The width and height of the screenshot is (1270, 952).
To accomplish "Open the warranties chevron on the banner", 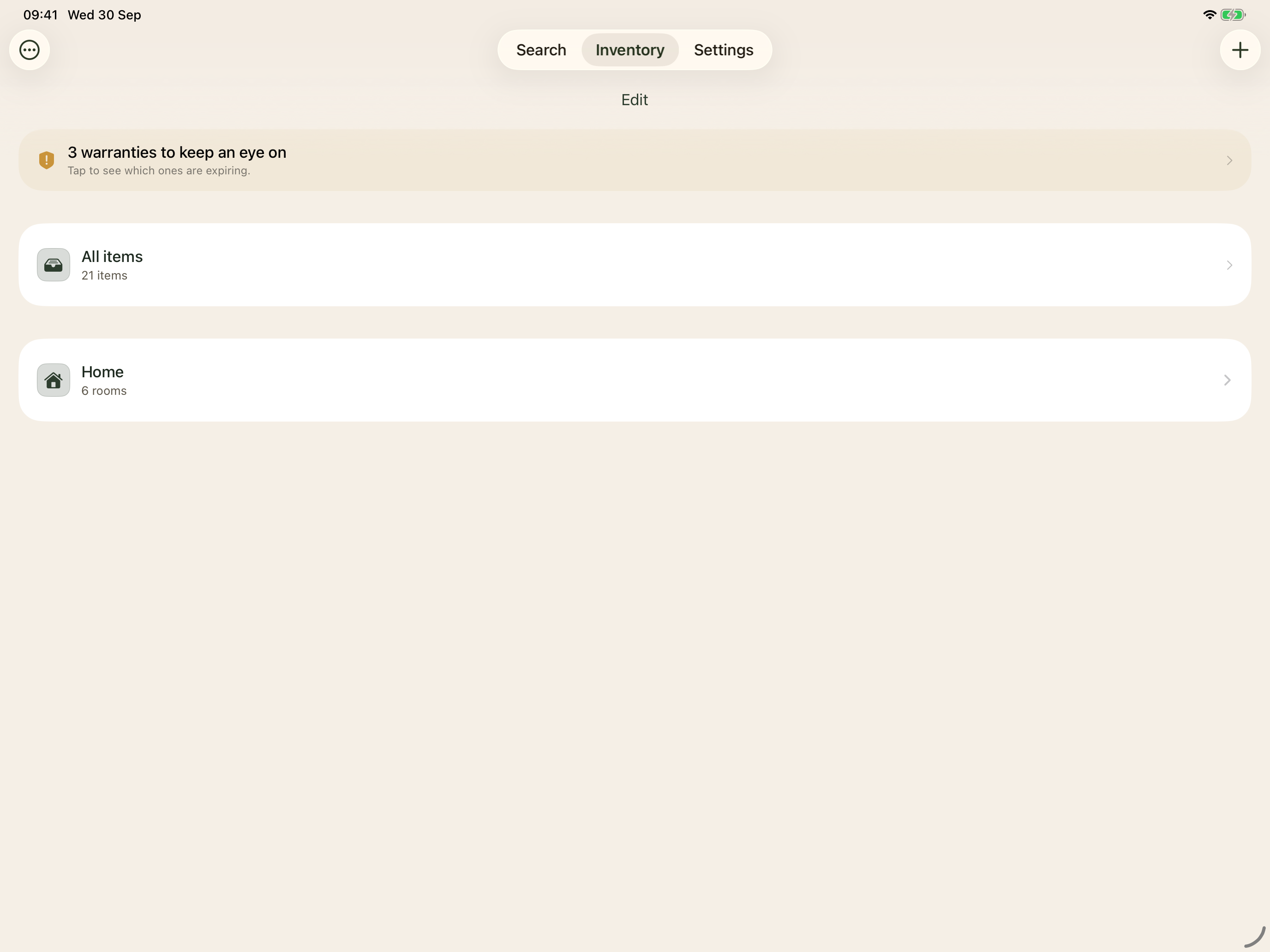I will [1229, 161].
